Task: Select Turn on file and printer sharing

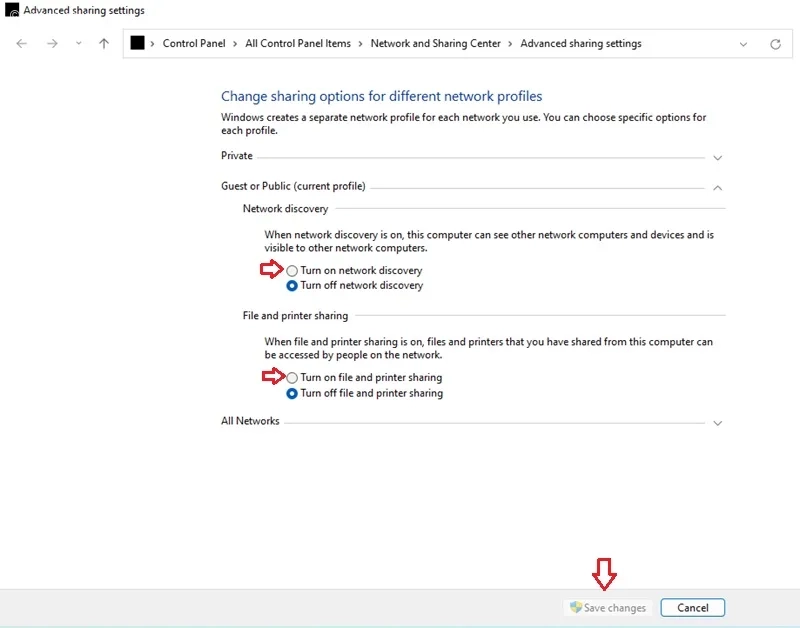Action: pyautogui.click(x=292, y=378)
